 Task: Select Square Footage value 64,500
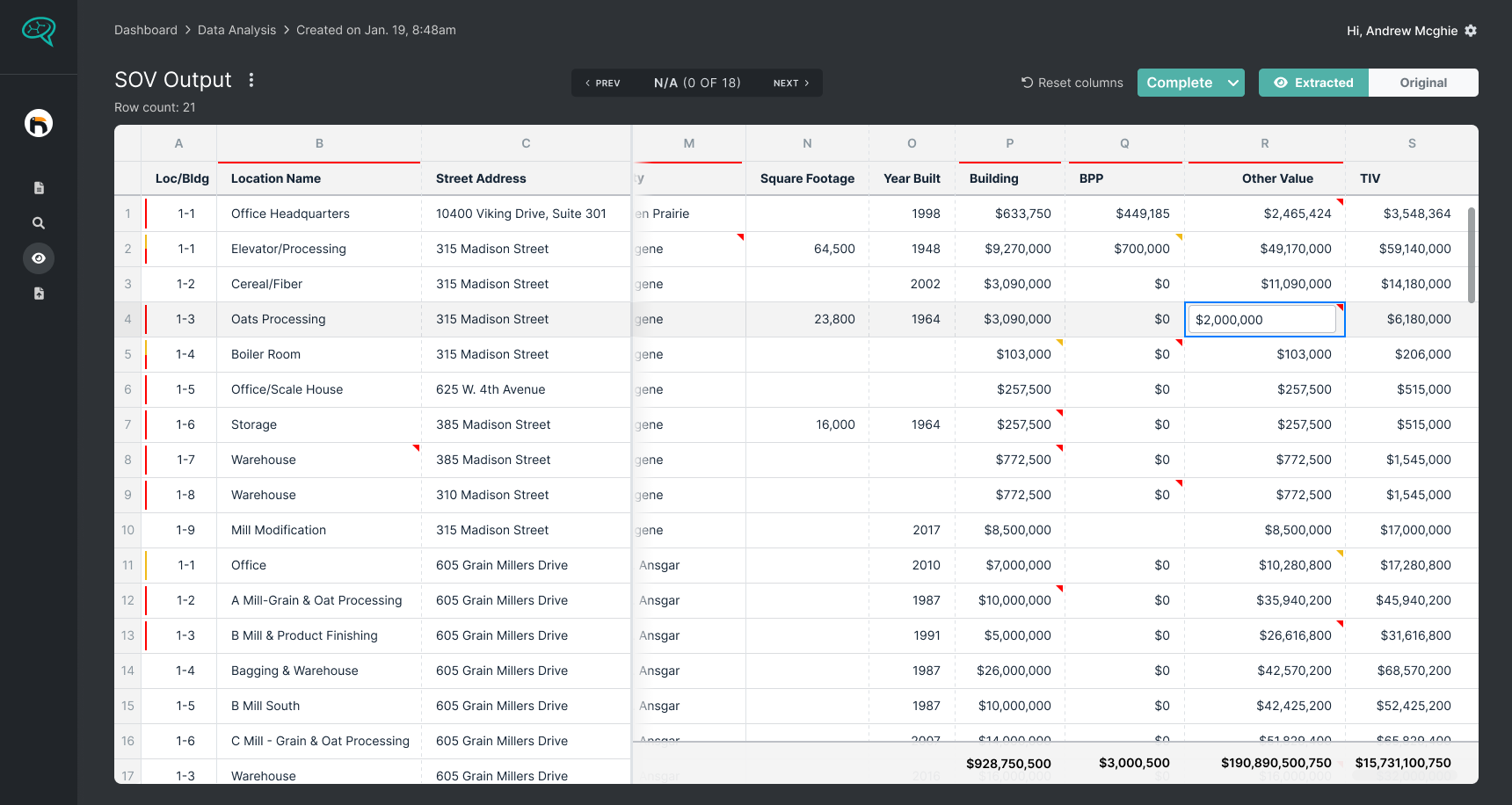pyautogui.click(x=807, y=249)
